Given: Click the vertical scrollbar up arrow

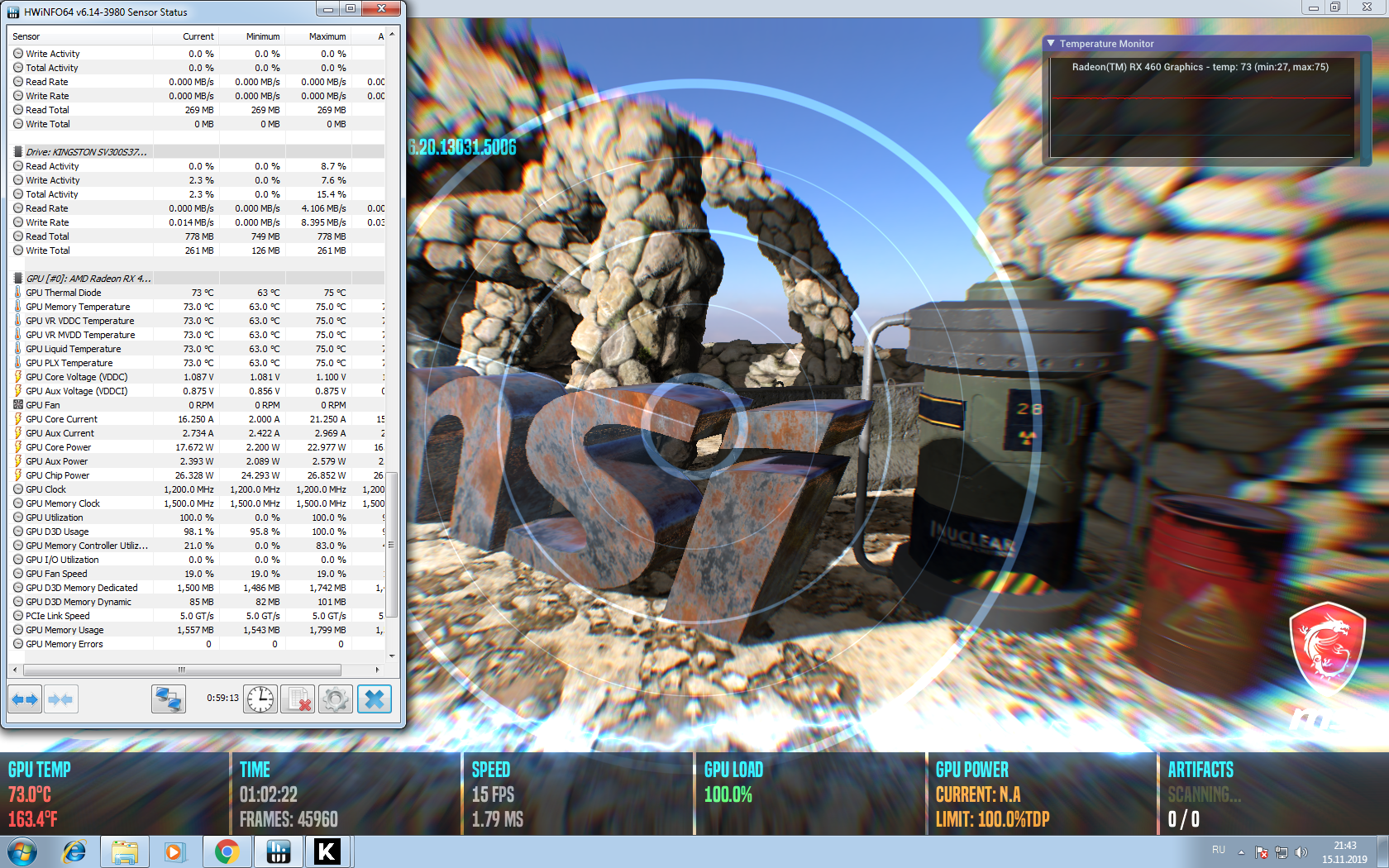Looking at the screenshot, I should 392,35.
